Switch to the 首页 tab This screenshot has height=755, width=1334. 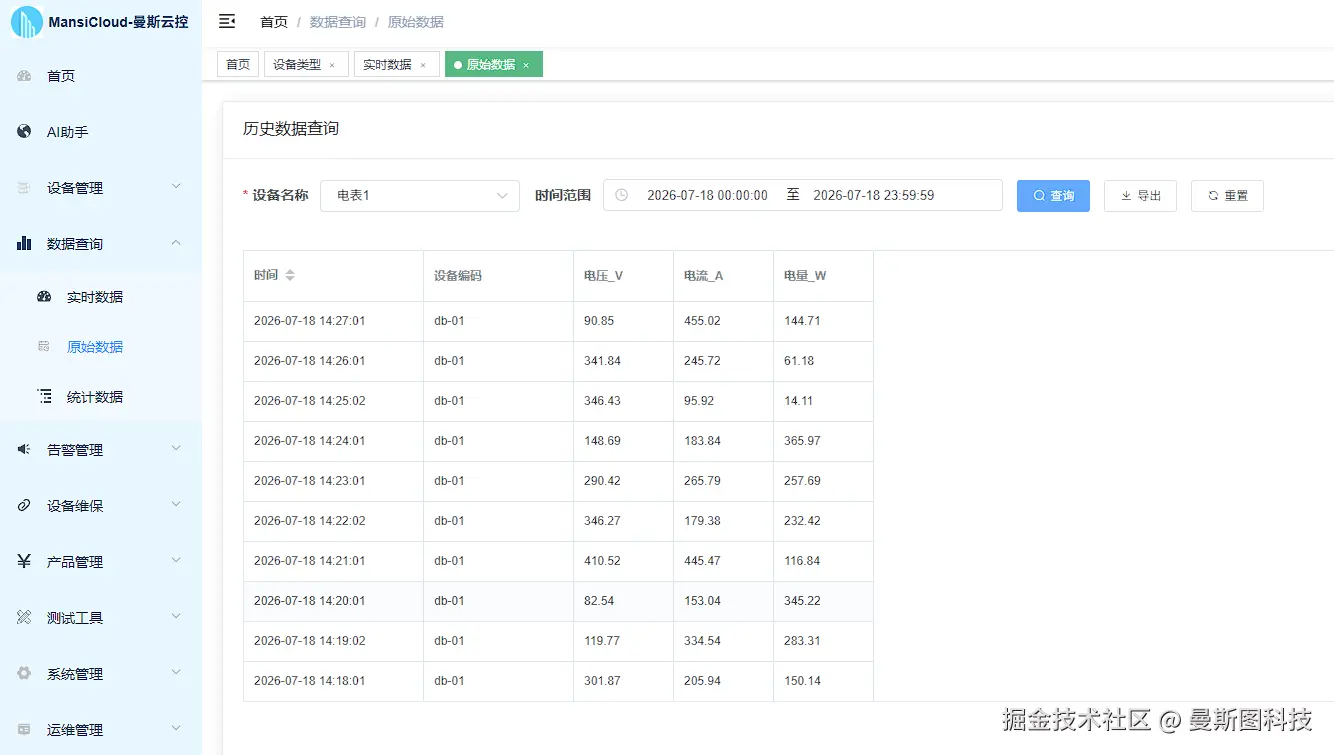(x=238, y=64)
